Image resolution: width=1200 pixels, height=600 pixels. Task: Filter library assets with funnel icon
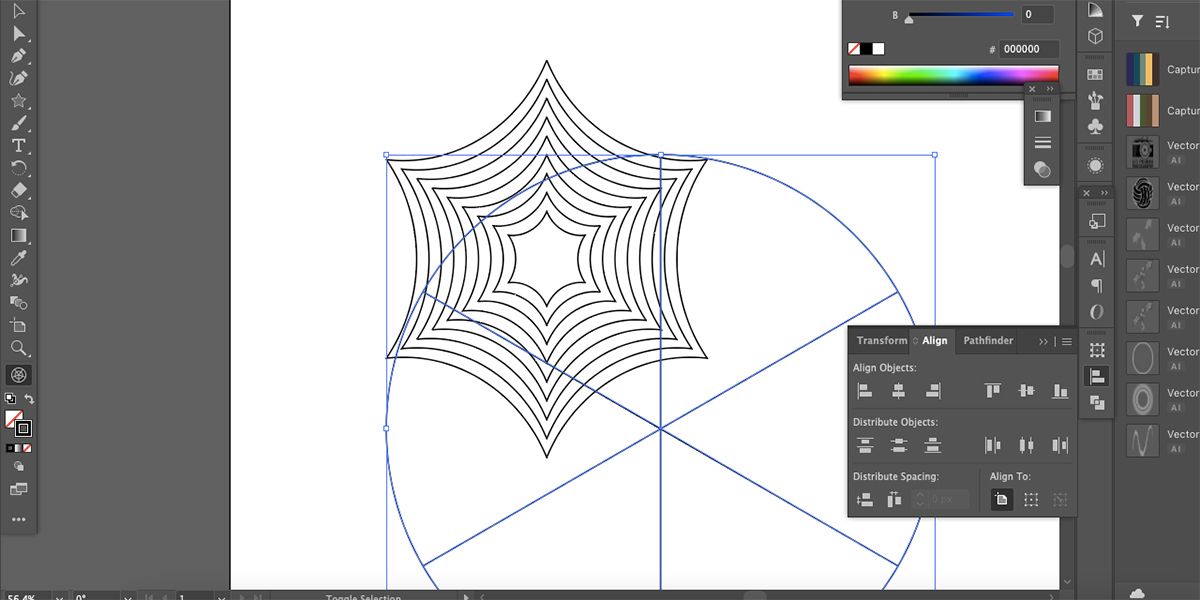click(x=1137, y=21)
